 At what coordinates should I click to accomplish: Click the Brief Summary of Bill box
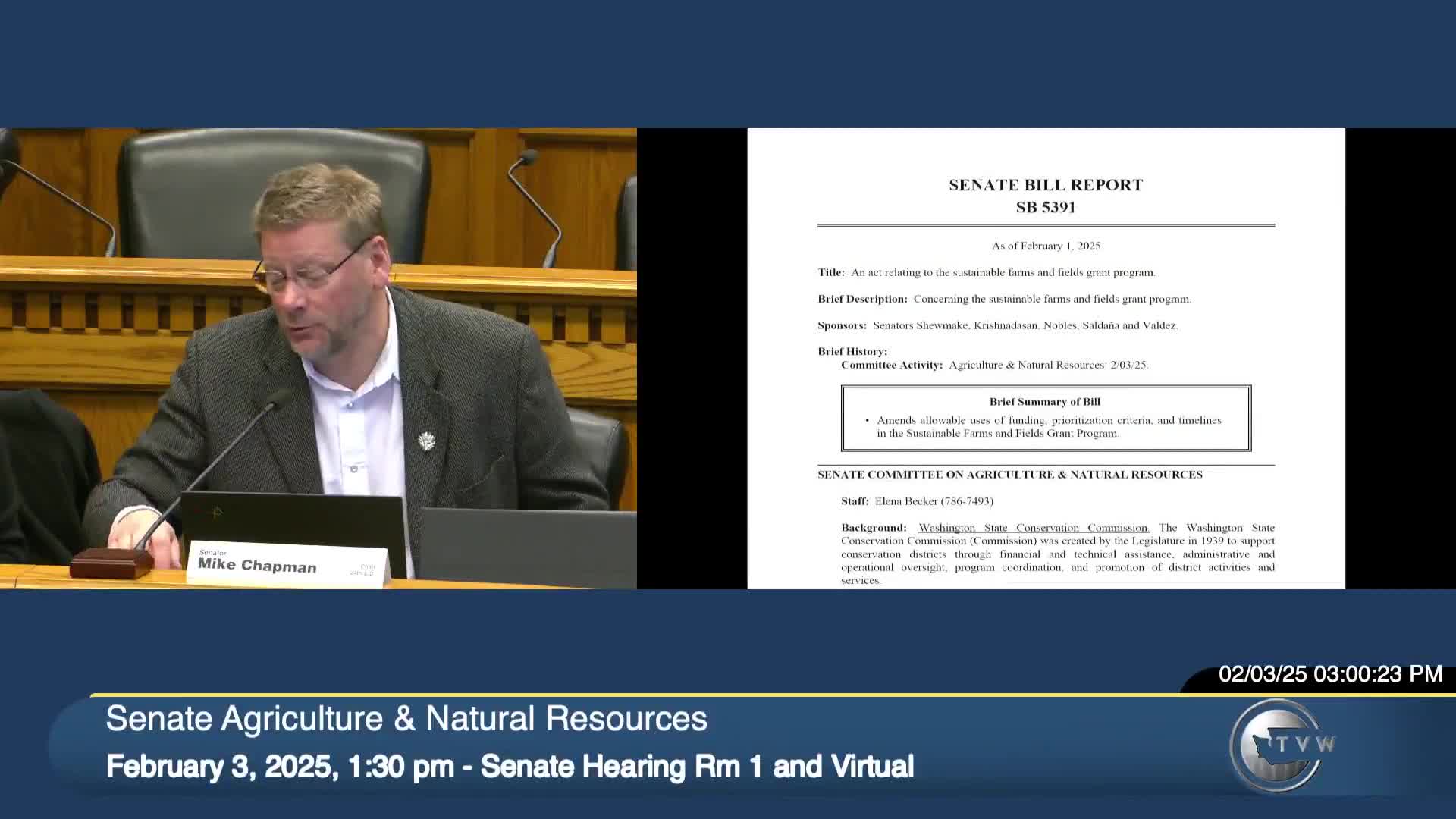click(1045, 419)
